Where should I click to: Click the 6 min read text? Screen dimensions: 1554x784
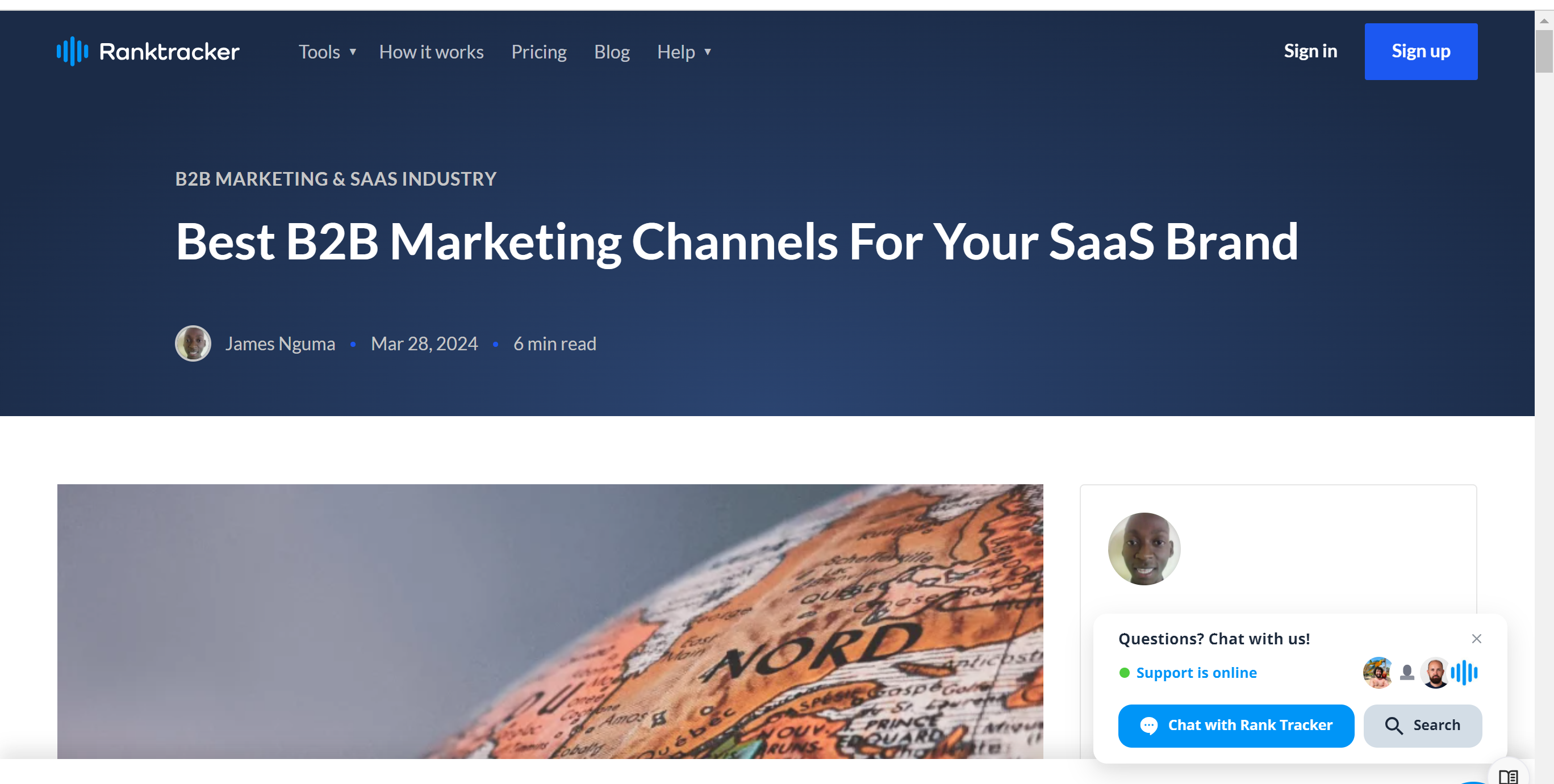point(554,343)
